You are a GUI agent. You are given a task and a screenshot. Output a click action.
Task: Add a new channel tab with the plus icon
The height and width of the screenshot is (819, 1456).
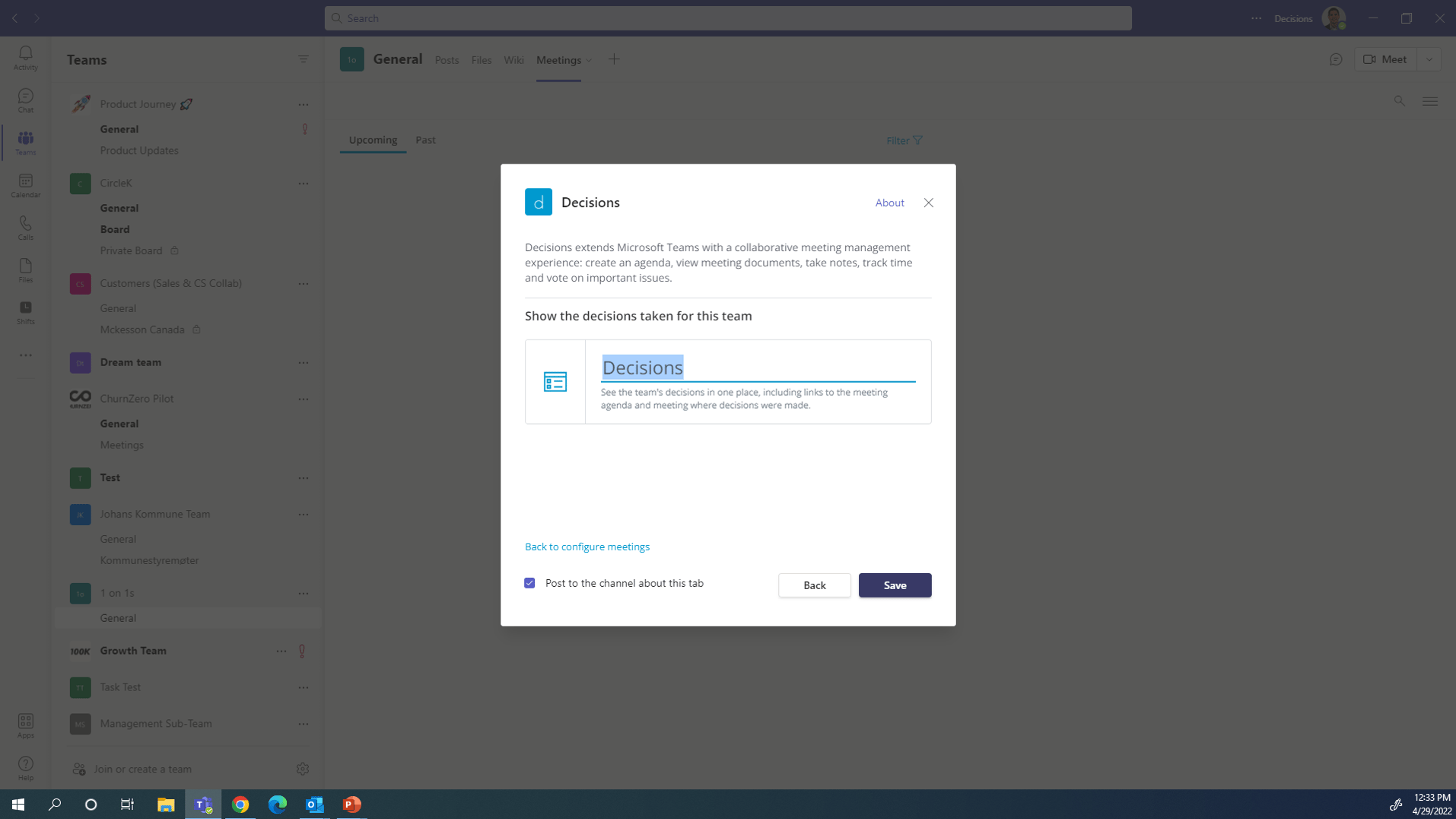point(615,59)
